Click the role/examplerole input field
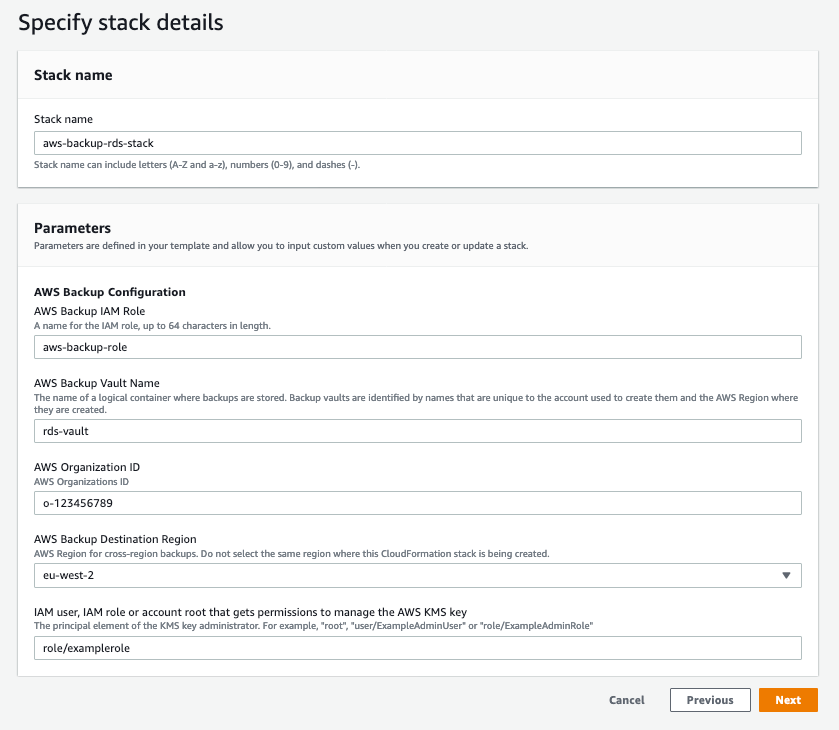Image resolution: width=839 pixels, height=730 pixels. pyautogui.click(x=417, y=648)
